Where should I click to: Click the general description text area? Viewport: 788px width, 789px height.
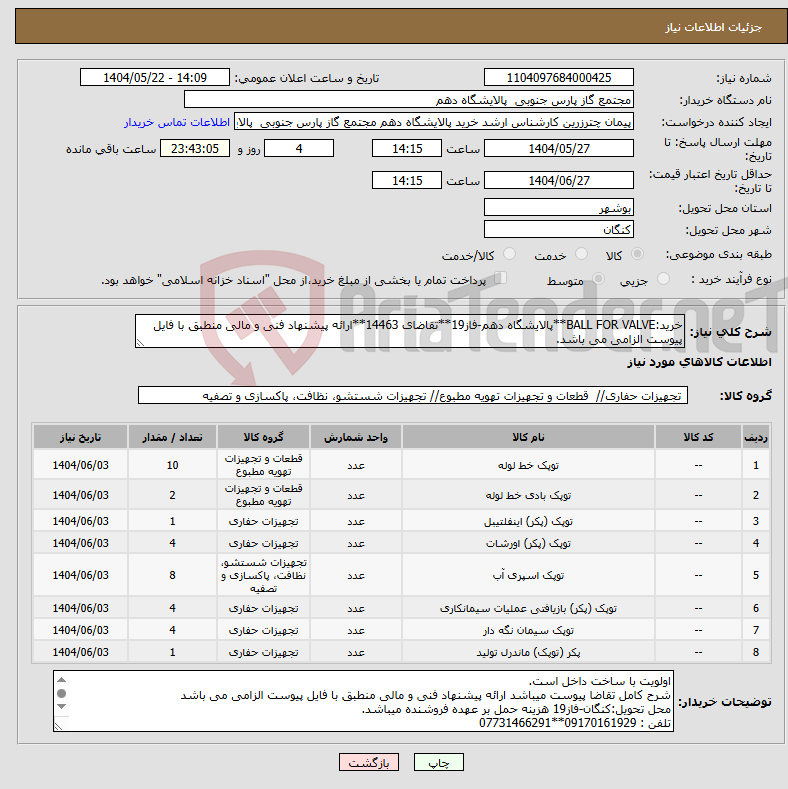point(410,331)
